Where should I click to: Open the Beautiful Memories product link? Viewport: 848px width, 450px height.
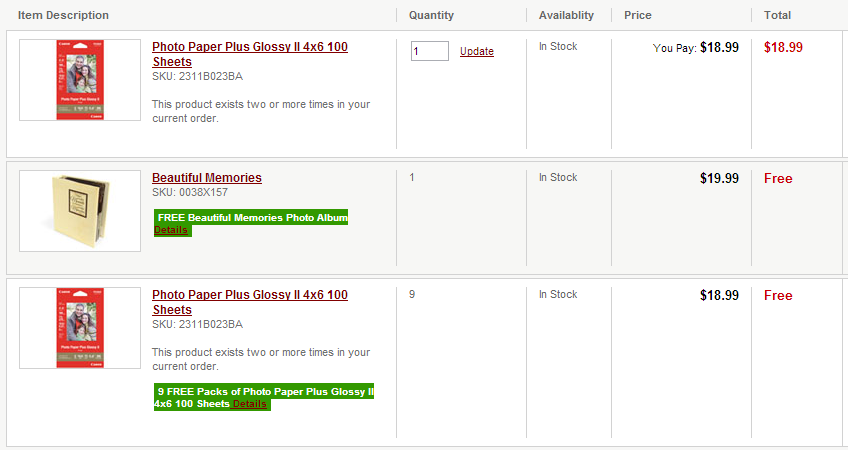click(x=207, y=178)
